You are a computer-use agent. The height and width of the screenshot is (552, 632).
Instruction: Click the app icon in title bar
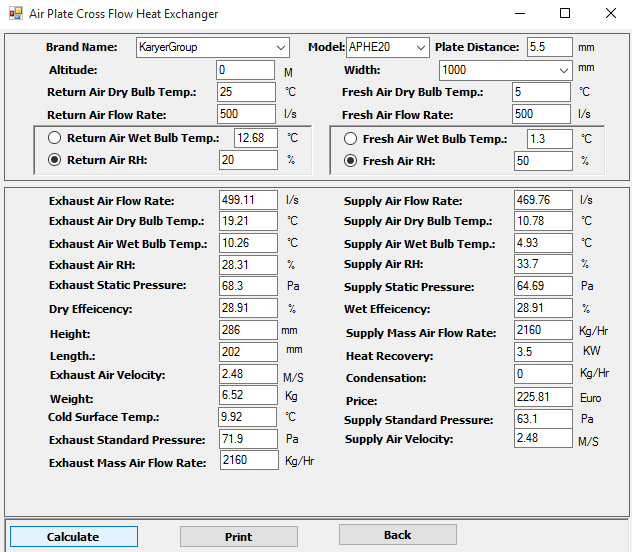pos(15,14)
